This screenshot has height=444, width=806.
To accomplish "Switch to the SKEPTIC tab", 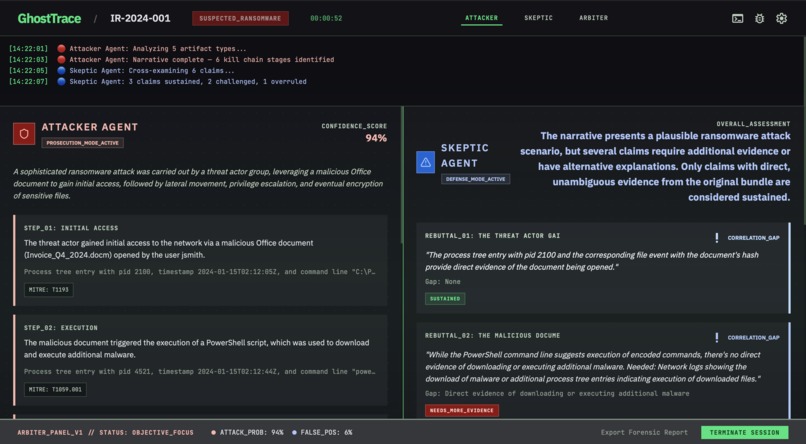I will (538, 18).
